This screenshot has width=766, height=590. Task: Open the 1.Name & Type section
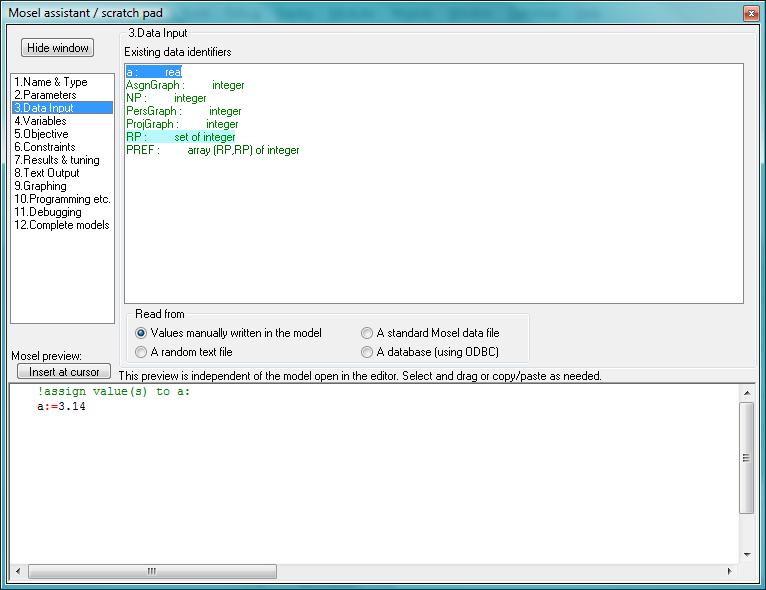coord(51,82)
